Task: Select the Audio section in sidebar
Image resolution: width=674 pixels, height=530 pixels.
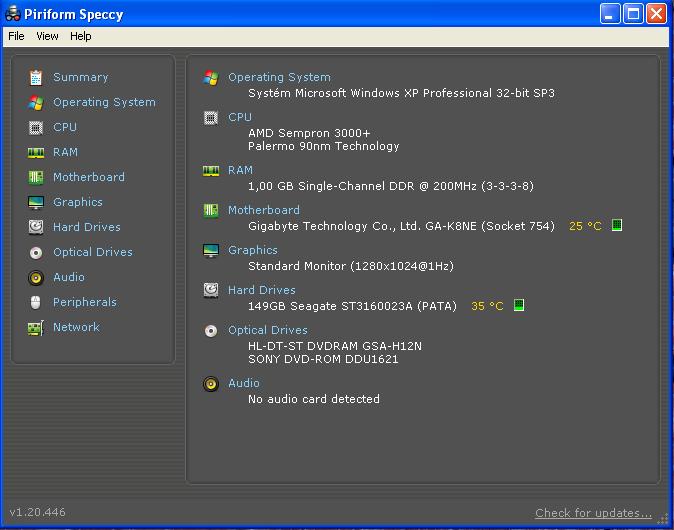Action: click(x=69, y=277)
